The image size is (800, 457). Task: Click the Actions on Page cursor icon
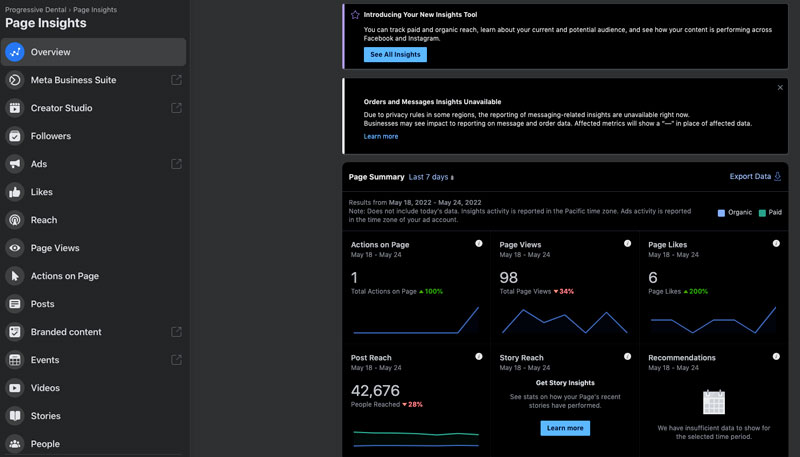click(15, 276)
